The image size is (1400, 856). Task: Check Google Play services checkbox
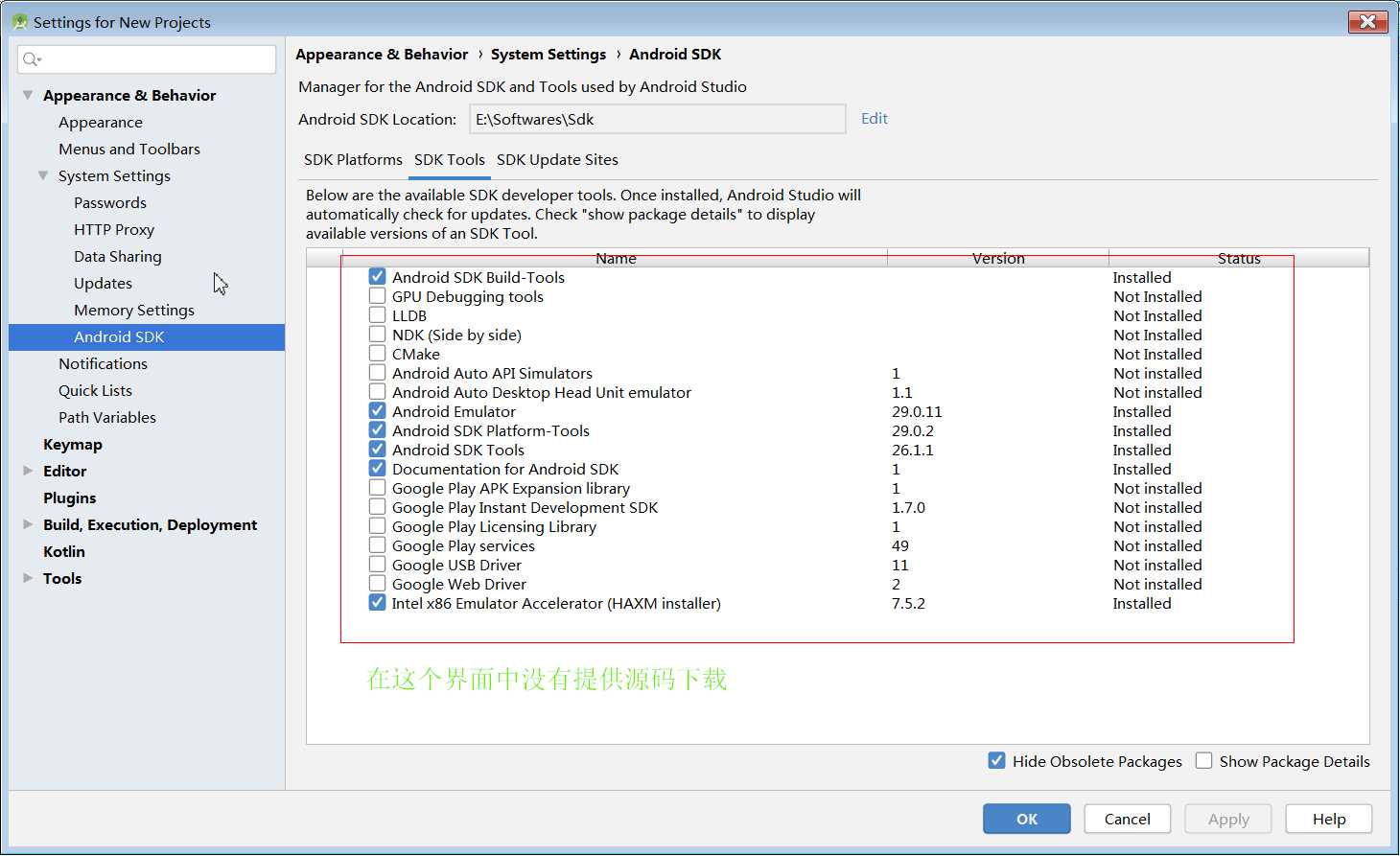pyautogui.click(x=378, y=544)
